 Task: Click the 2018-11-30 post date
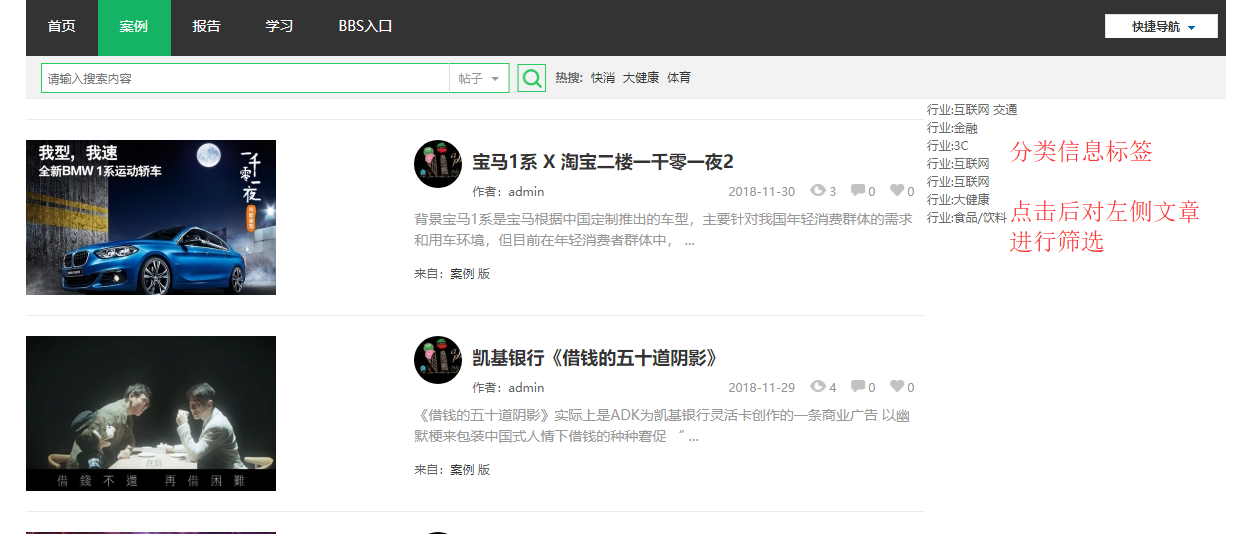coord(762,192)
